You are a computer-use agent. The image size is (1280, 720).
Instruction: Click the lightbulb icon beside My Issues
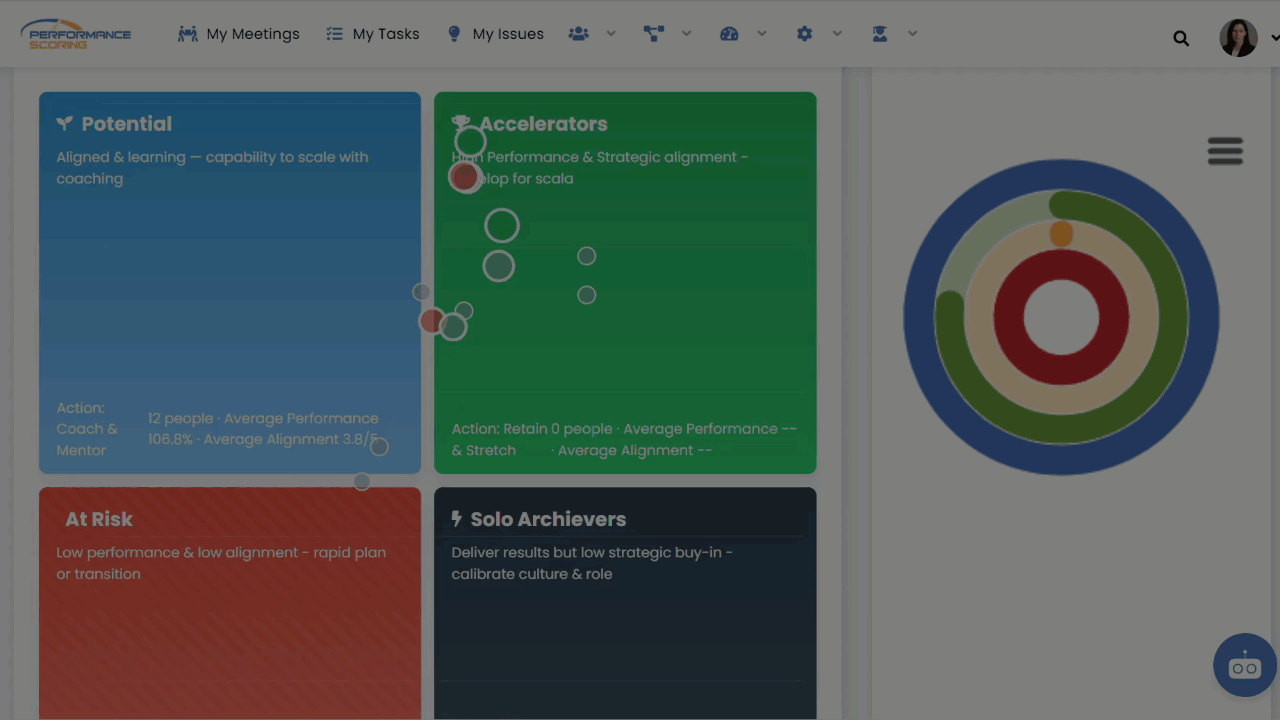454,34
